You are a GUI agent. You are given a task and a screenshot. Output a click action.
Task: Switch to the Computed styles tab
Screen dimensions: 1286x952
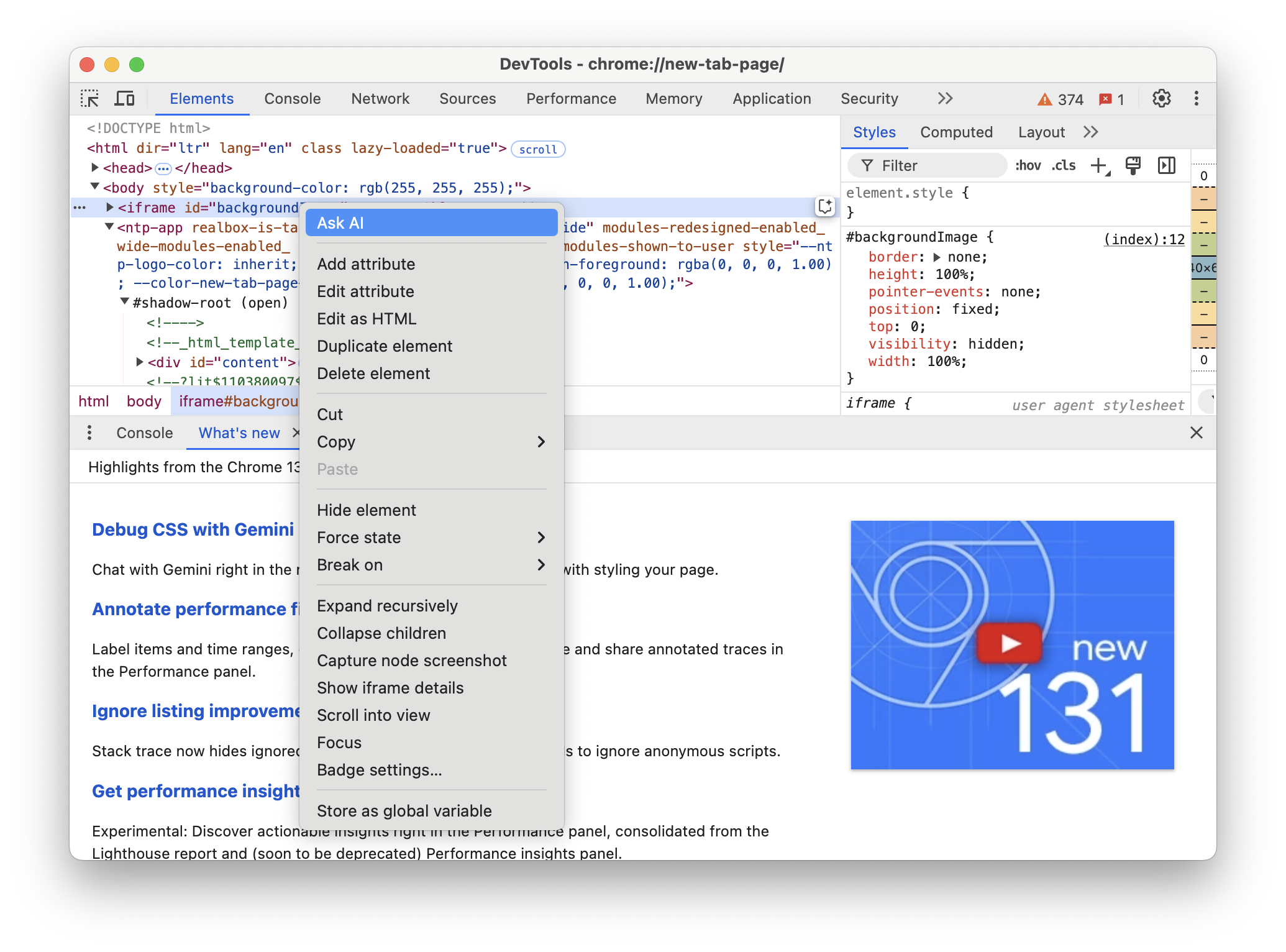click(956, 132)
